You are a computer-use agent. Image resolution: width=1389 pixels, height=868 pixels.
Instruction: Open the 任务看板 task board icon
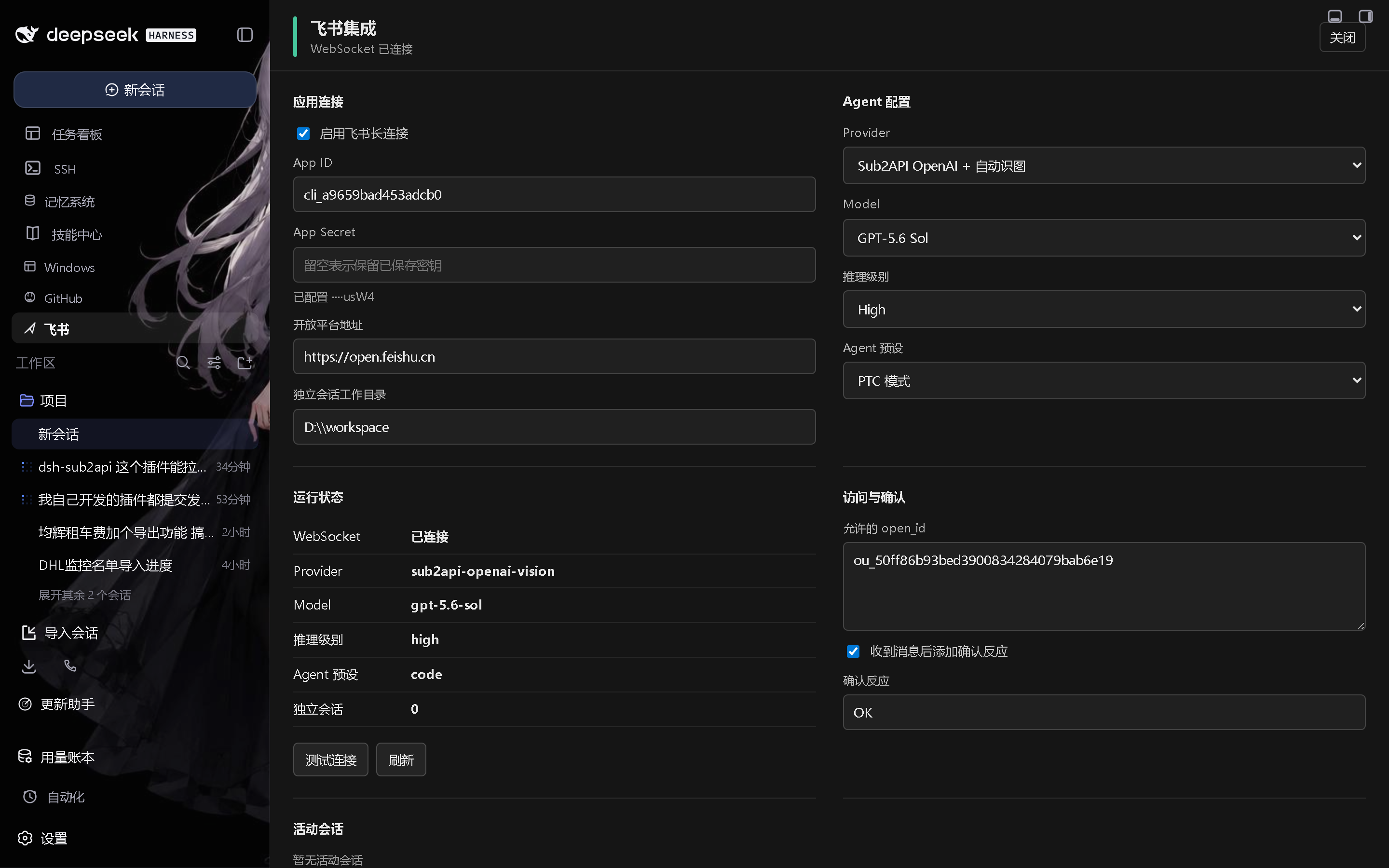(33, 133)
